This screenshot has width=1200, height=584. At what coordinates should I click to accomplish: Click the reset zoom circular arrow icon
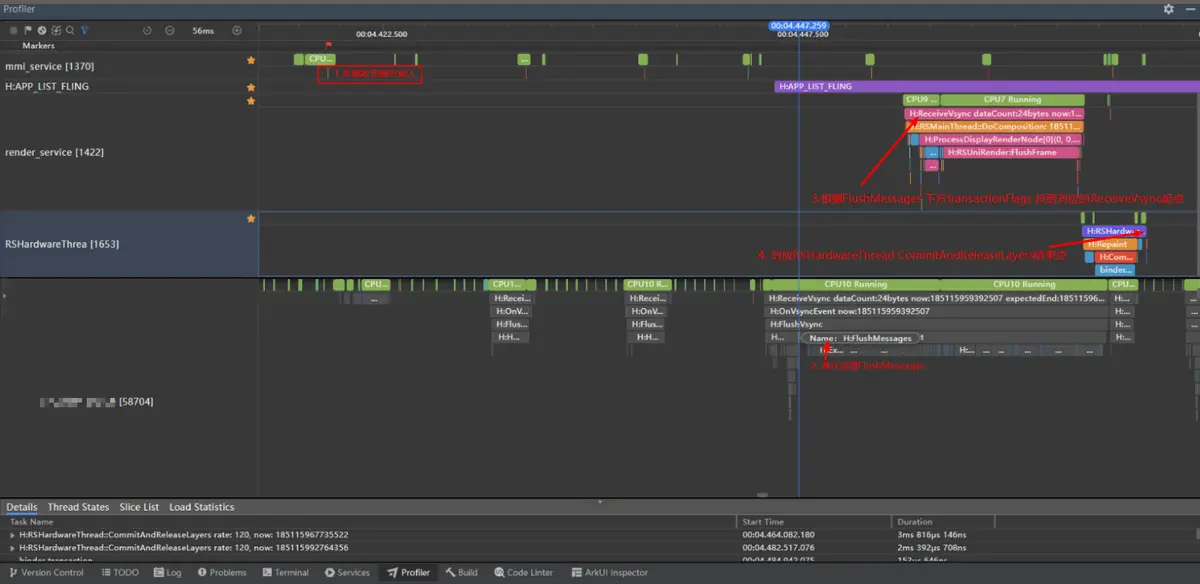point(147,30)
